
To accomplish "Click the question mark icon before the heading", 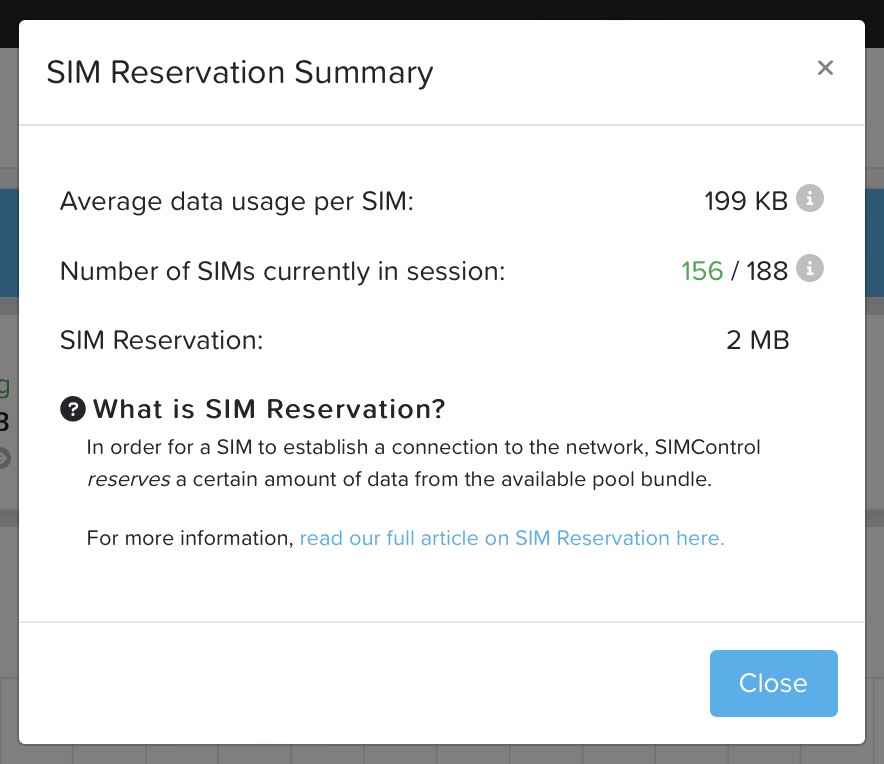I will click(72, 409).
